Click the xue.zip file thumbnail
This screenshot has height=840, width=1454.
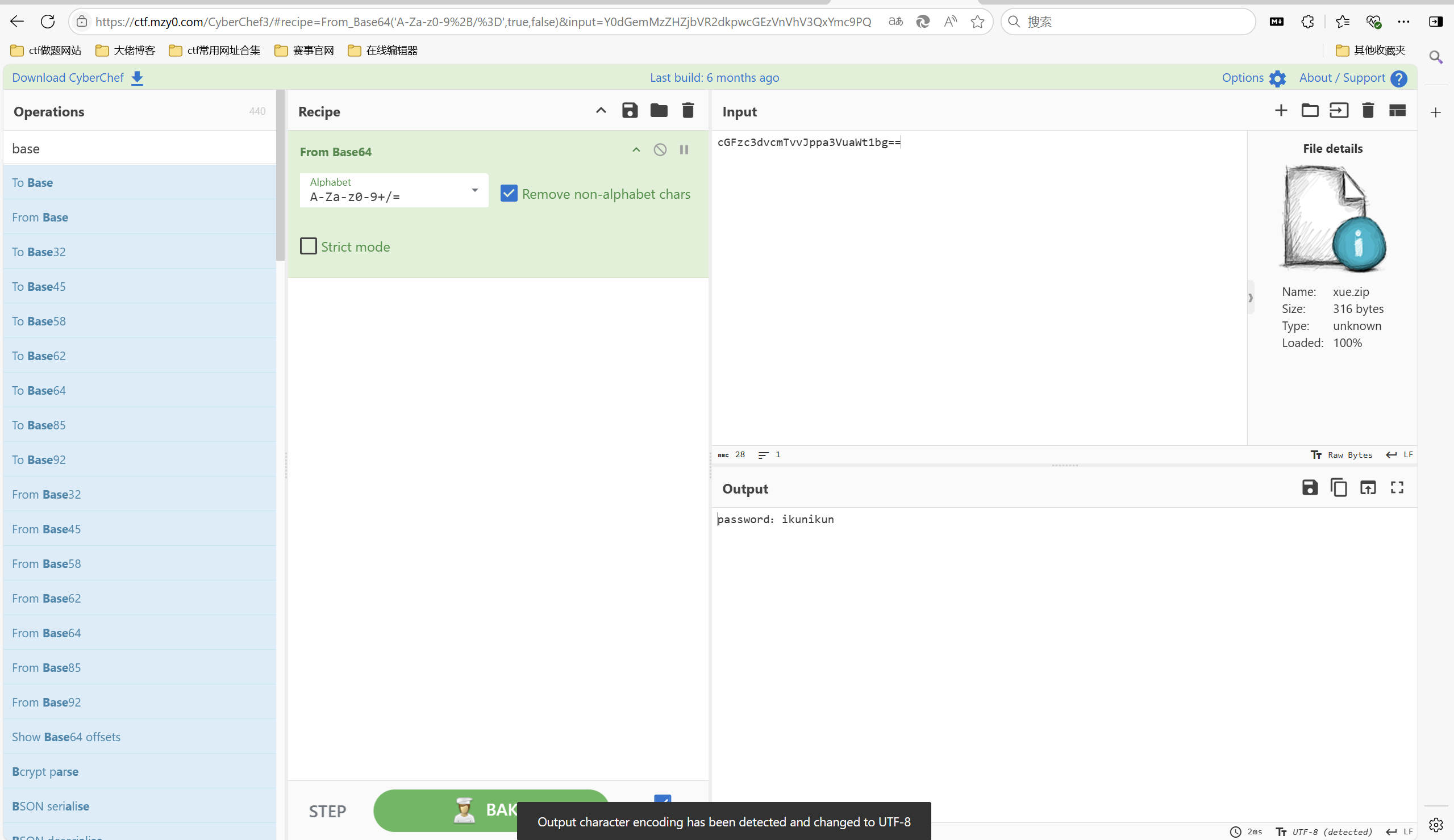coord(1333,218)
